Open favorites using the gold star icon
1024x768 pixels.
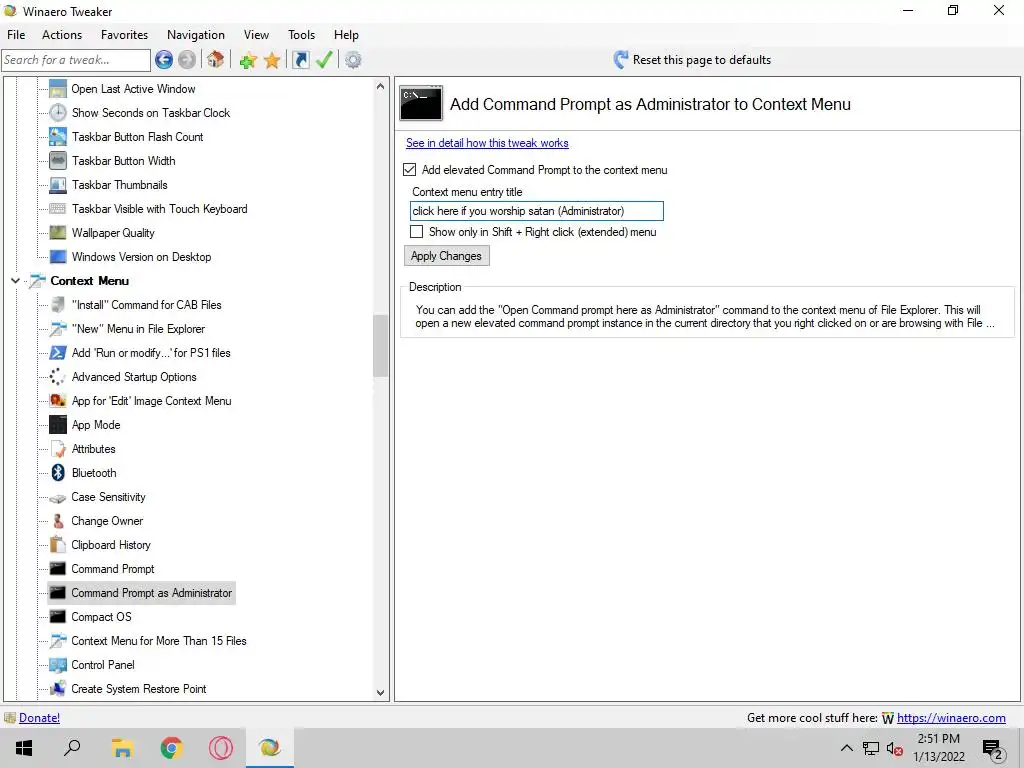(x=272, y=60)
